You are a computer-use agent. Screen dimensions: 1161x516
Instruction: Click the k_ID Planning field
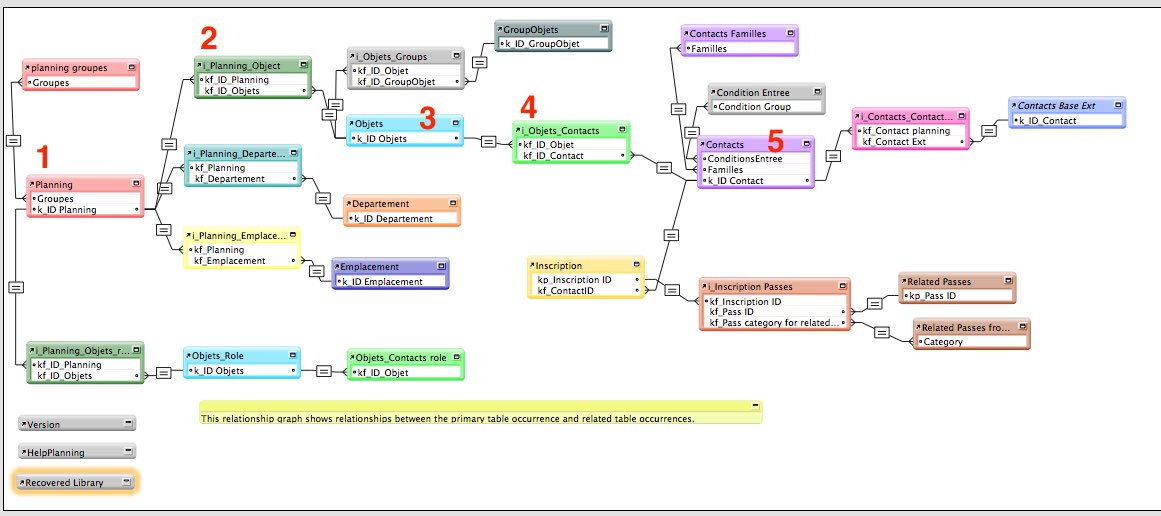(85, 210)
